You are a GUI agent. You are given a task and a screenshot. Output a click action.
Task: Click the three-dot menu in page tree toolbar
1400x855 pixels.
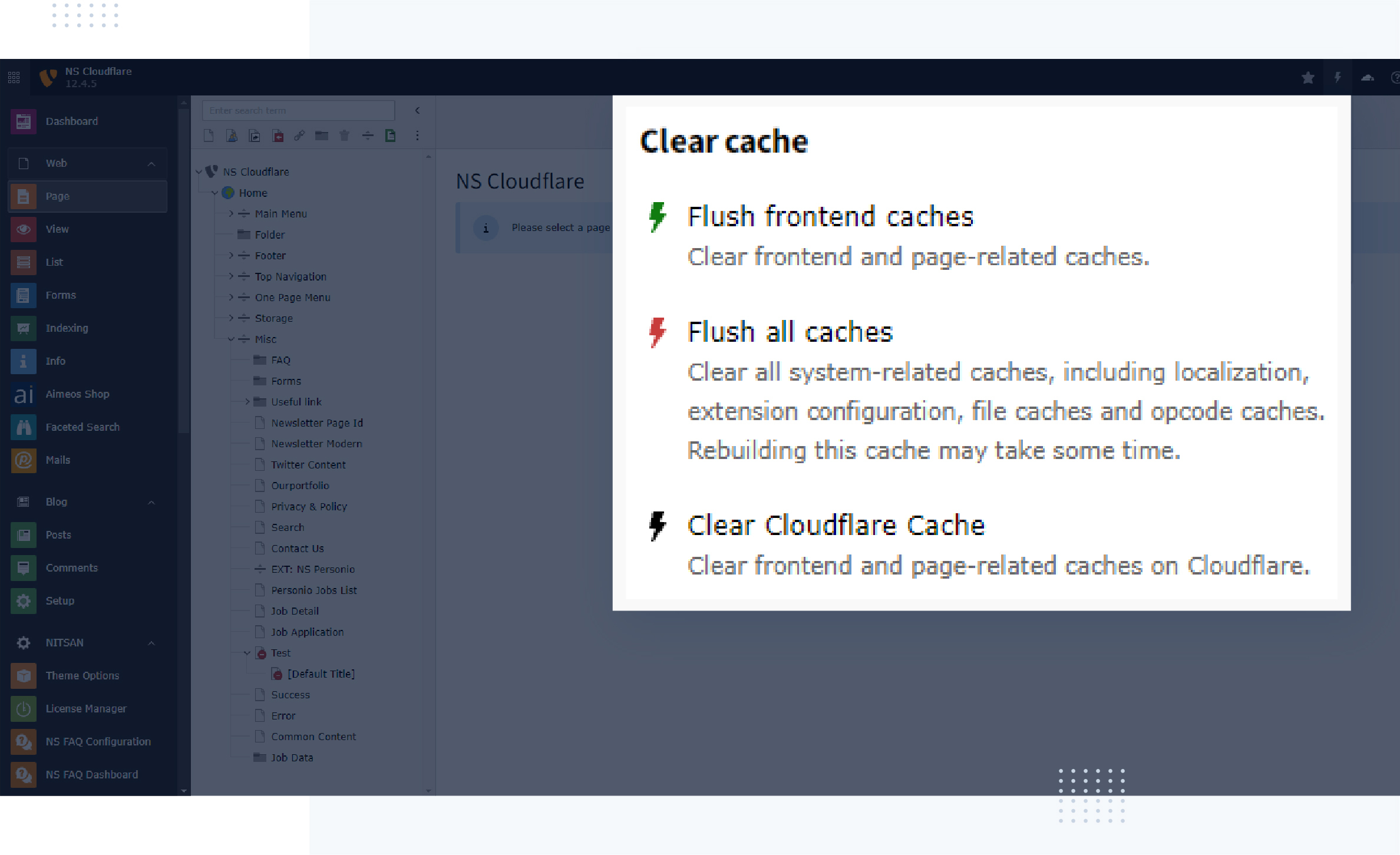pos(417,136)
